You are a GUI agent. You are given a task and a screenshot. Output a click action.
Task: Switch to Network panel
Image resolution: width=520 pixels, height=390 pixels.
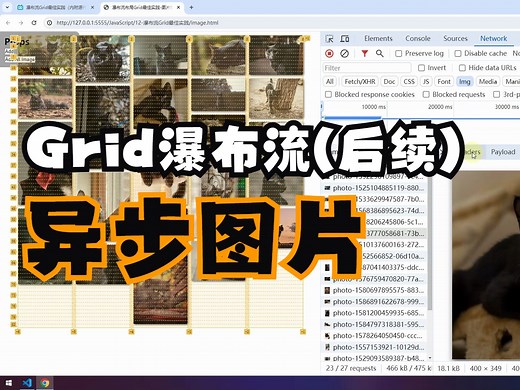(x=493, y=39)
